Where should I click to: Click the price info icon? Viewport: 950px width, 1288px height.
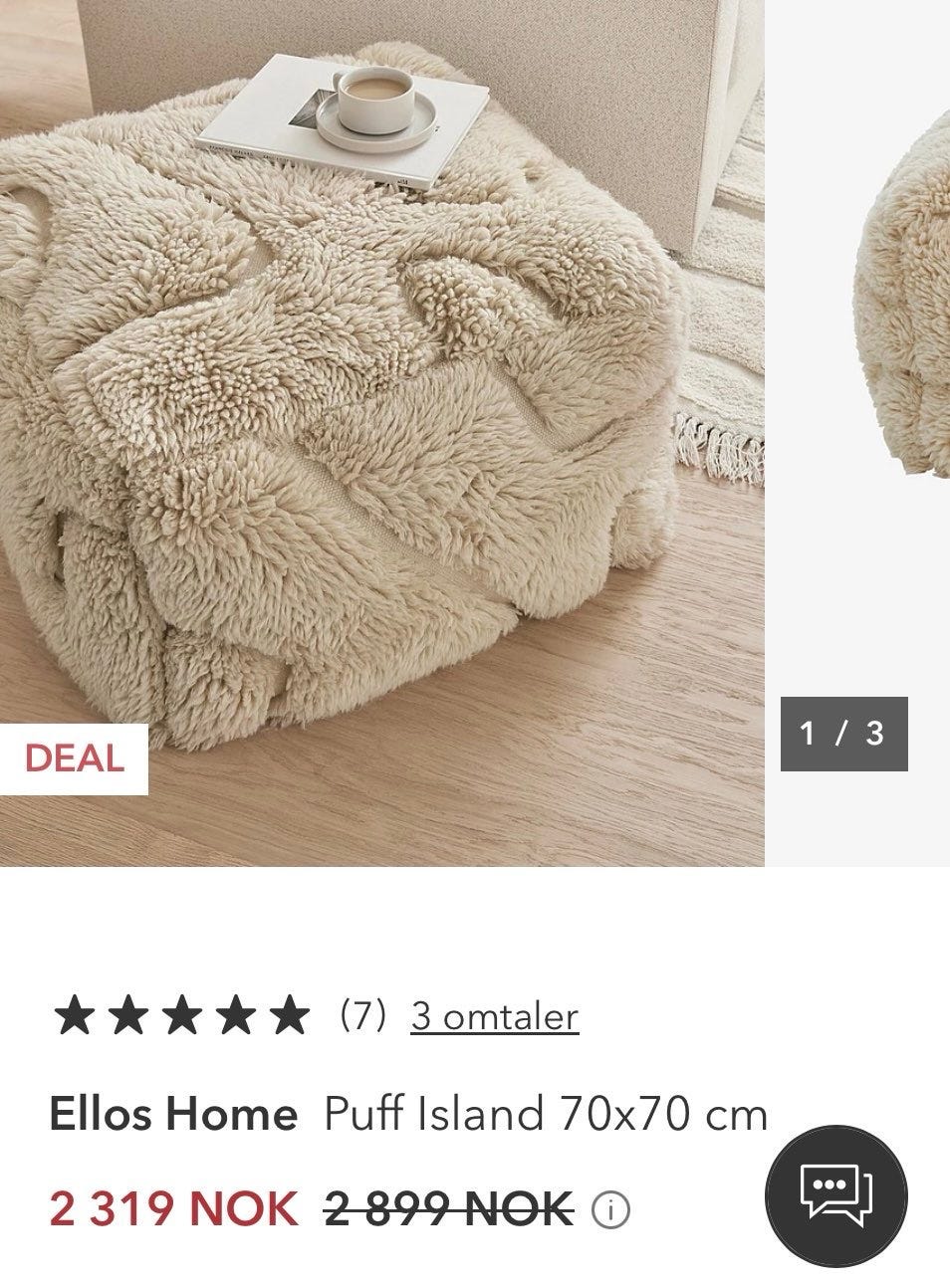click(610, 1210)
